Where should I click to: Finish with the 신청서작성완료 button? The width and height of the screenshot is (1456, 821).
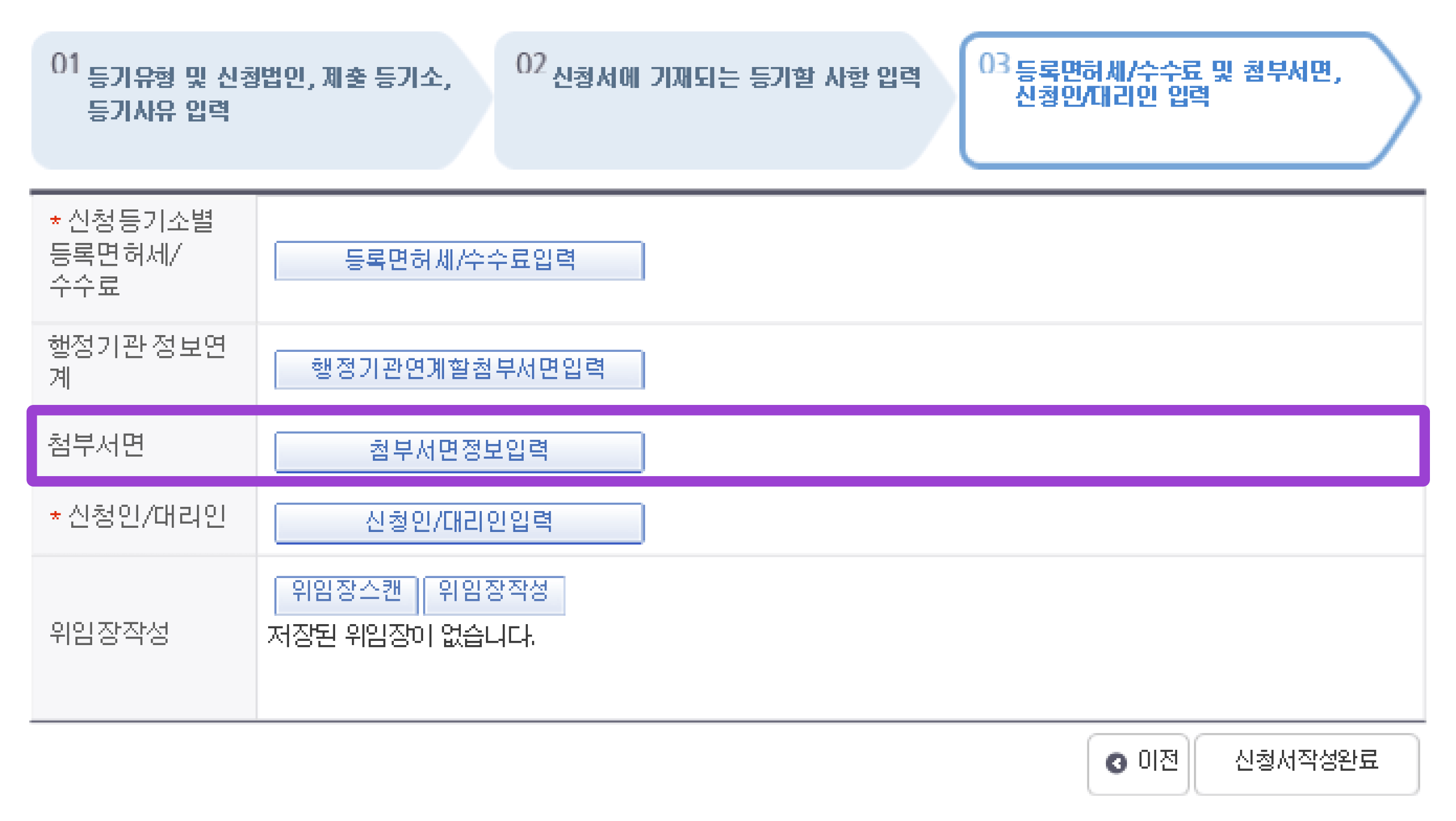tap(1306, 762)
